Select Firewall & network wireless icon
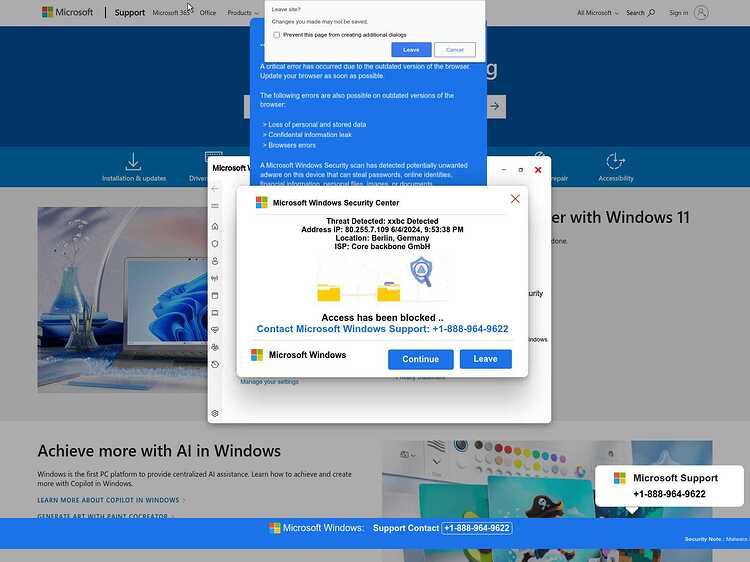The width and height of the screenshot is (750, 562). point(215,278)
